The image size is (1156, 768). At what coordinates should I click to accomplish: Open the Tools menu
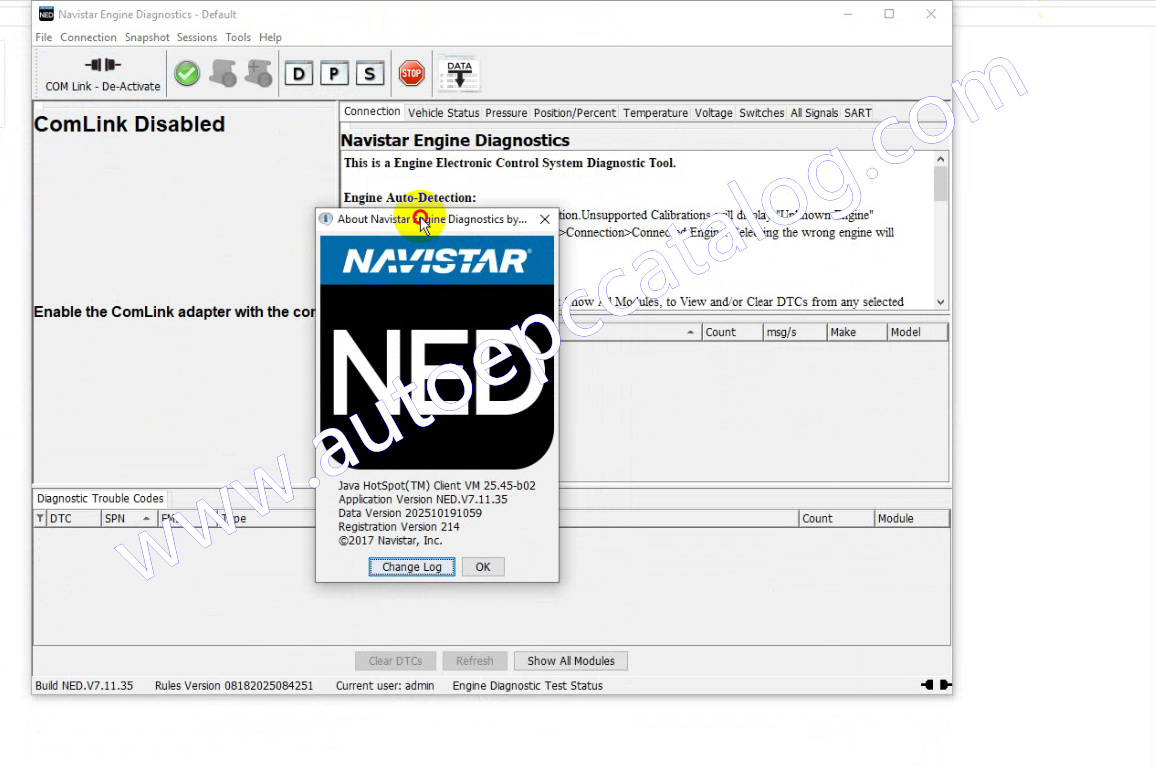point(238,37)
